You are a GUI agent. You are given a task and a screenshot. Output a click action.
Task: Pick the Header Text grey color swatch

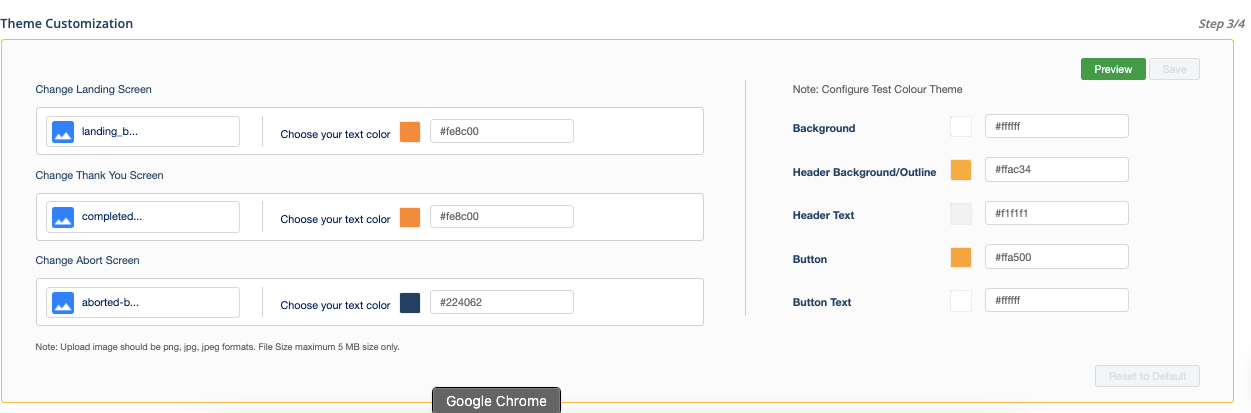click(961, 214)
